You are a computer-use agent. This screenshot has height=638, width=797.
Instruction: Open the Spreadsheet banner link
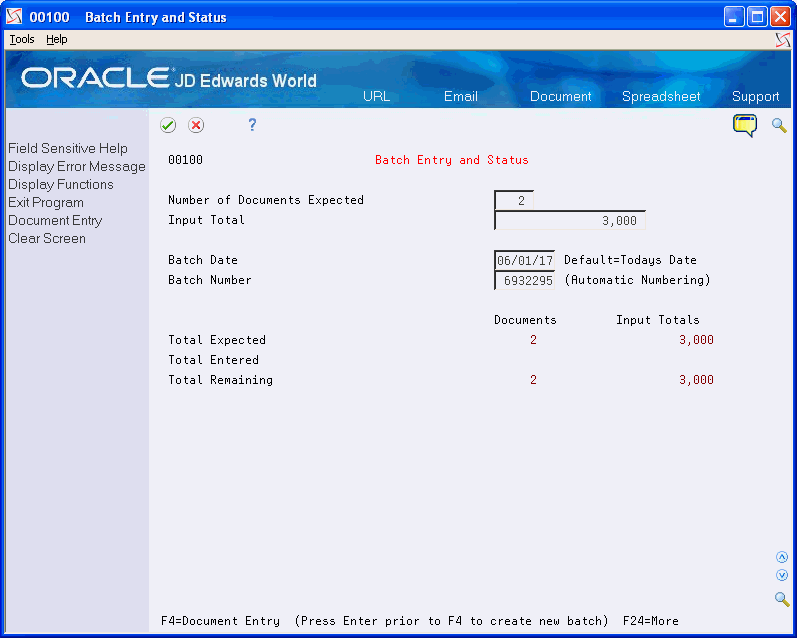(x=661, y=96)
